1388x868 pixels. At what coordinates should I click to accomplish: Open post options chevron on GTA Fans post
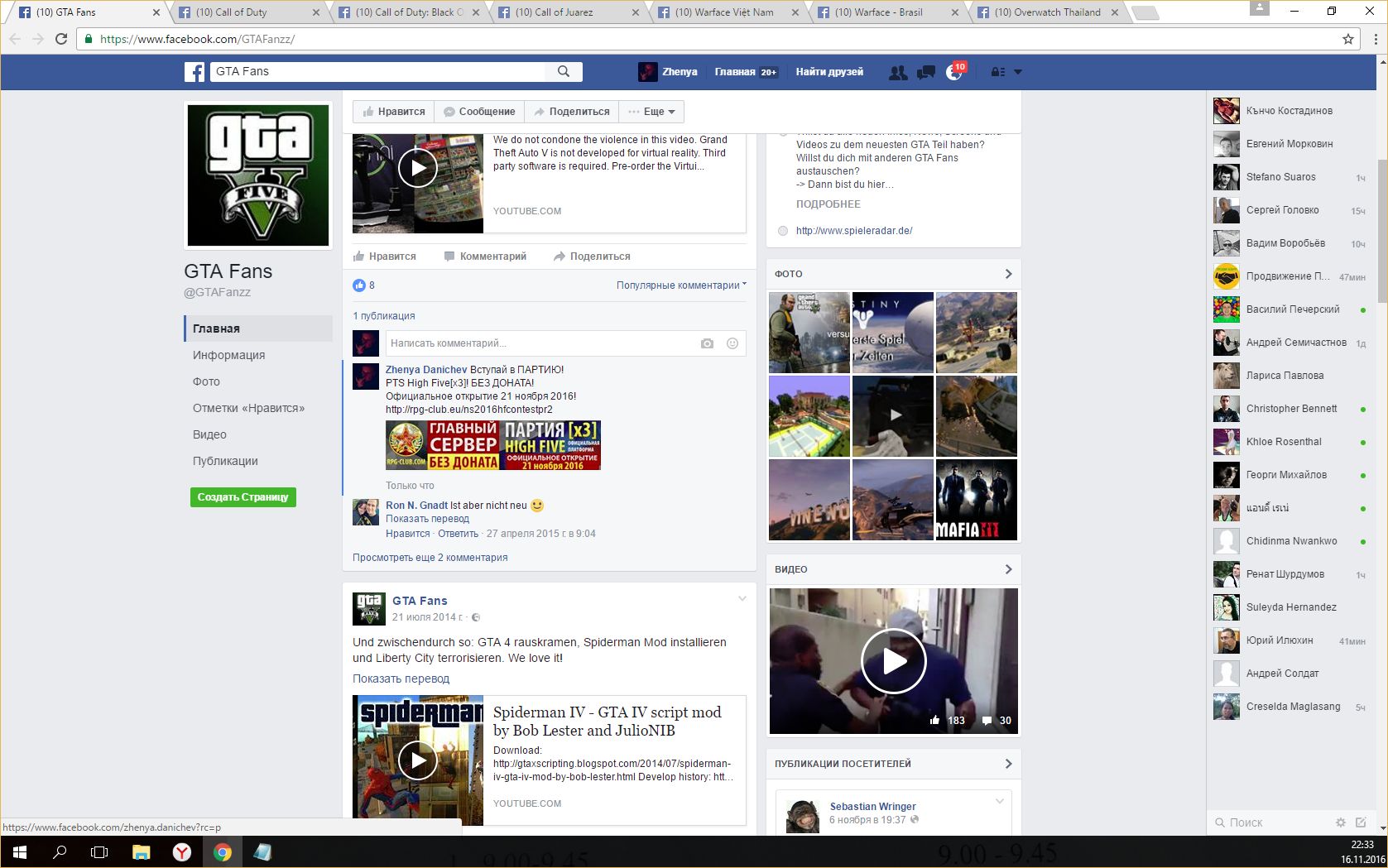(742, 599)
